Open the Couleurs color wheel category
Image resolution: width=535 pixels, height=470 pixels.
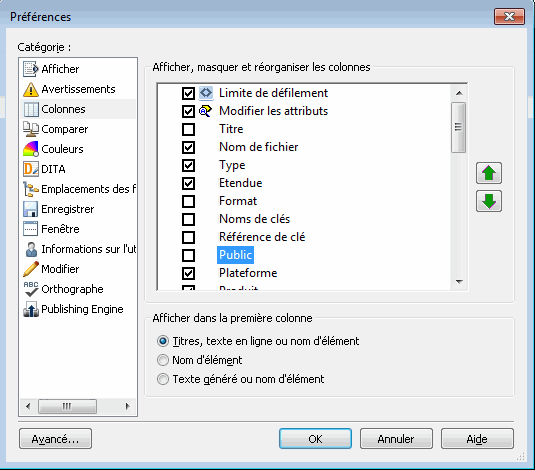click(30, 149)
